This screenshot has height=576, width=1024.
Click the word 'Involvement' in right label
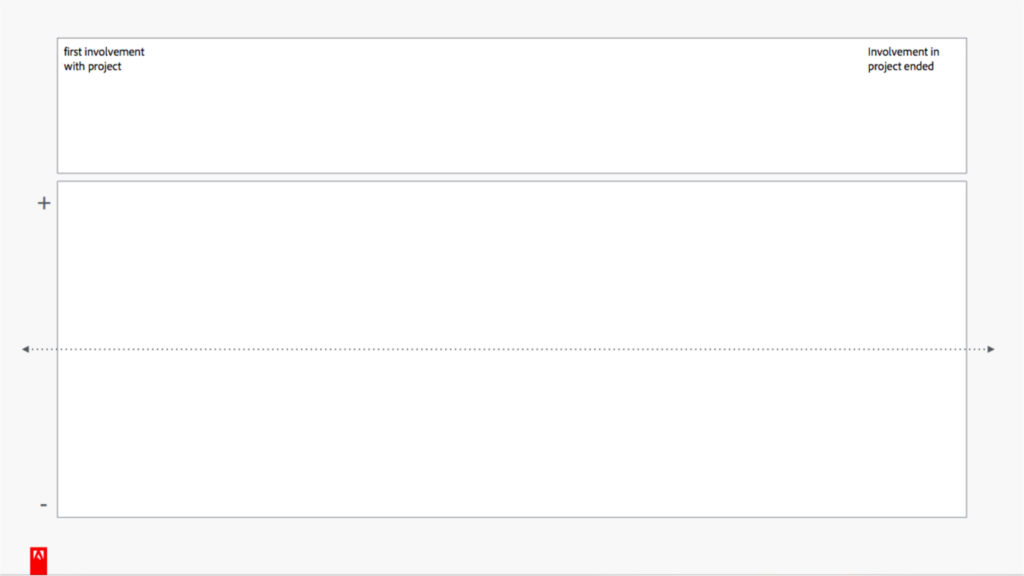click(x=897, y=52)
